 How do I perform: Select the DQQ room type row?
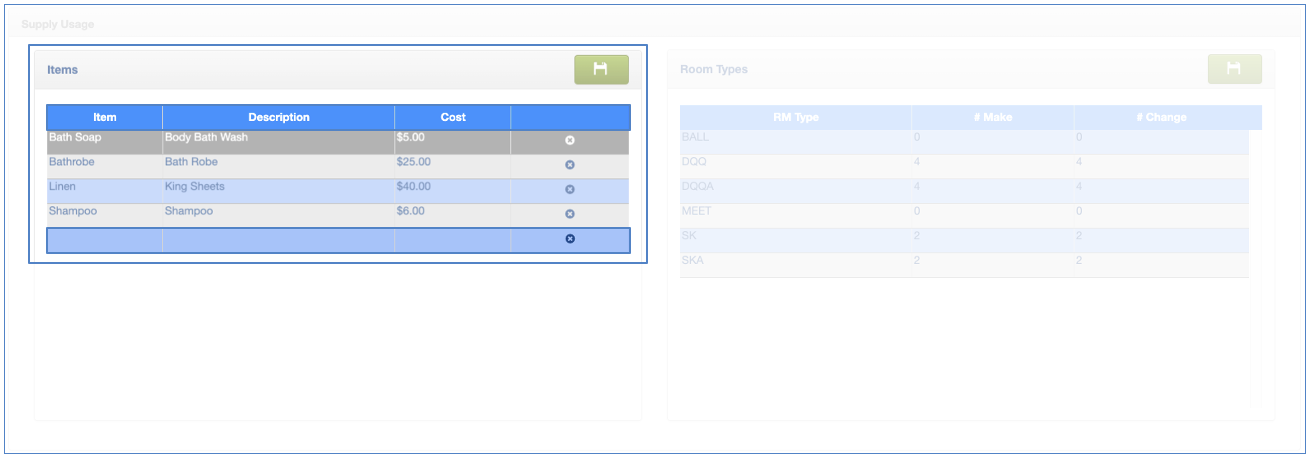coord(694,161)
